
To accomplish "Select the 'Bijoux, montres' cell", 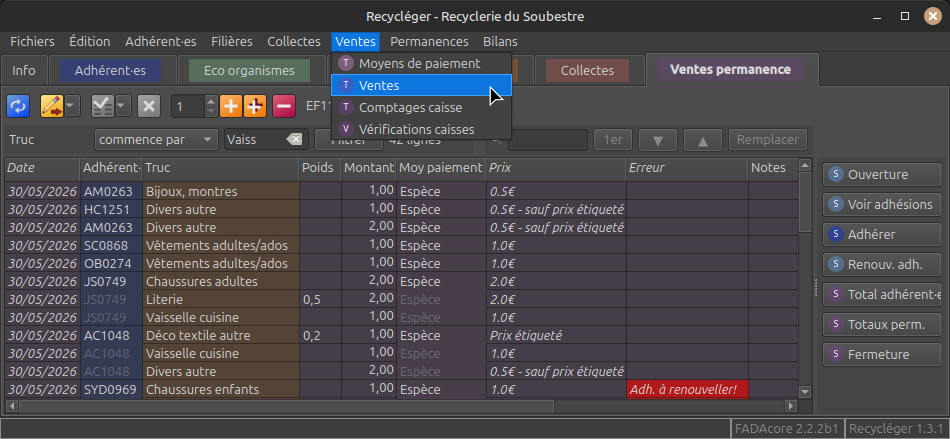I will (x=221, y=191).
